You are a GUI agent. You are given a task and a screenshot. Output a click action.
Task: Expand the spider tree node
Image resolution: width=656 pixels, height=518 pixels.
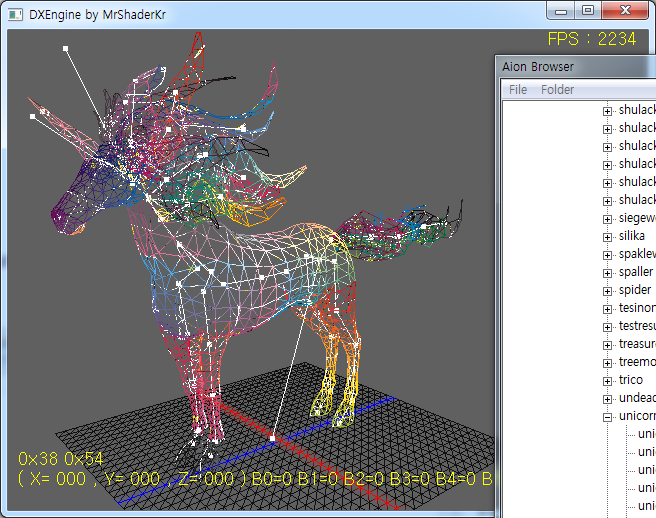click(x=607, y=291)
